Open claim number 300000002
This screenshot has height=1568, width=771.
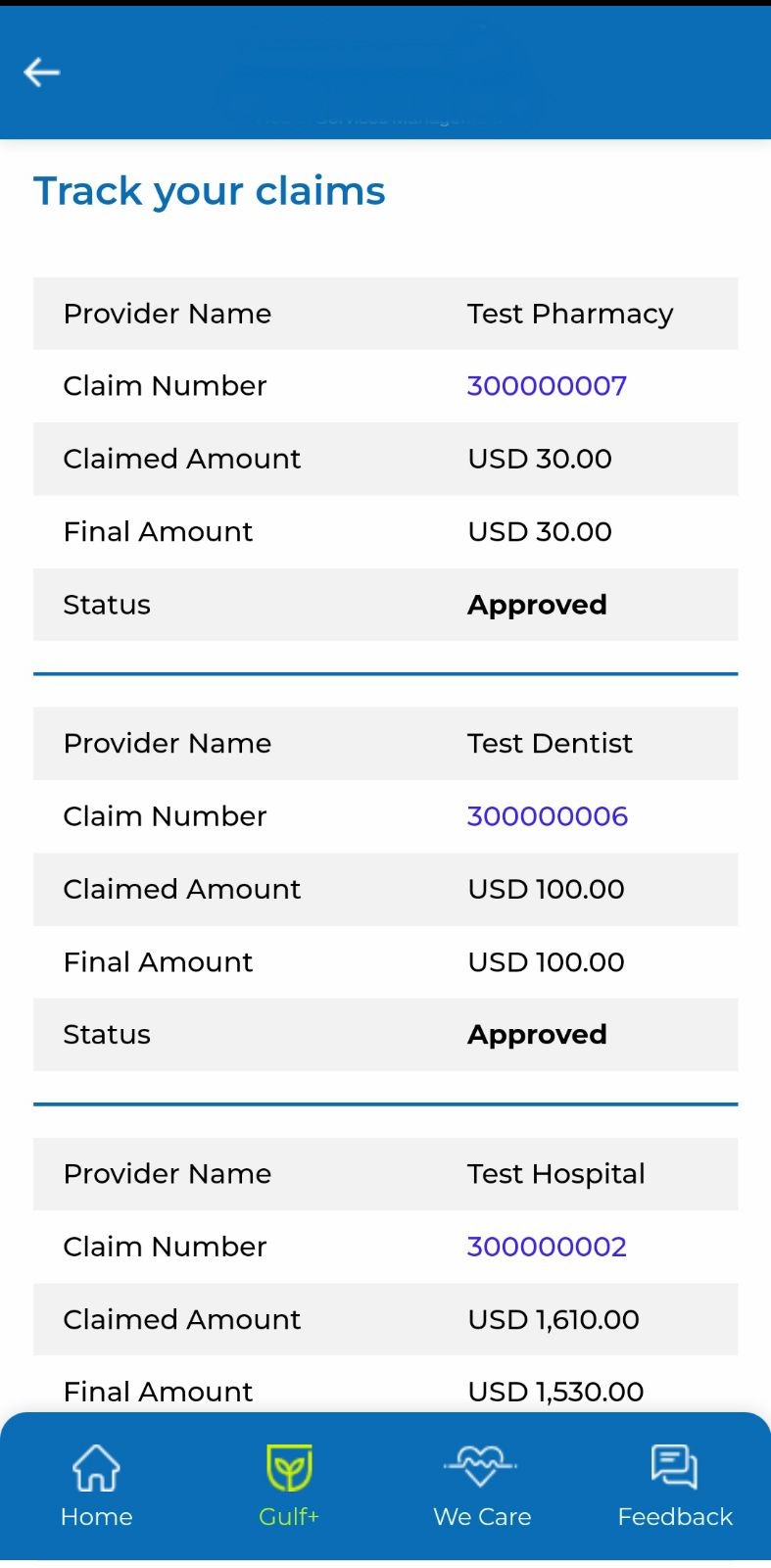click(x=547, y=1247)
